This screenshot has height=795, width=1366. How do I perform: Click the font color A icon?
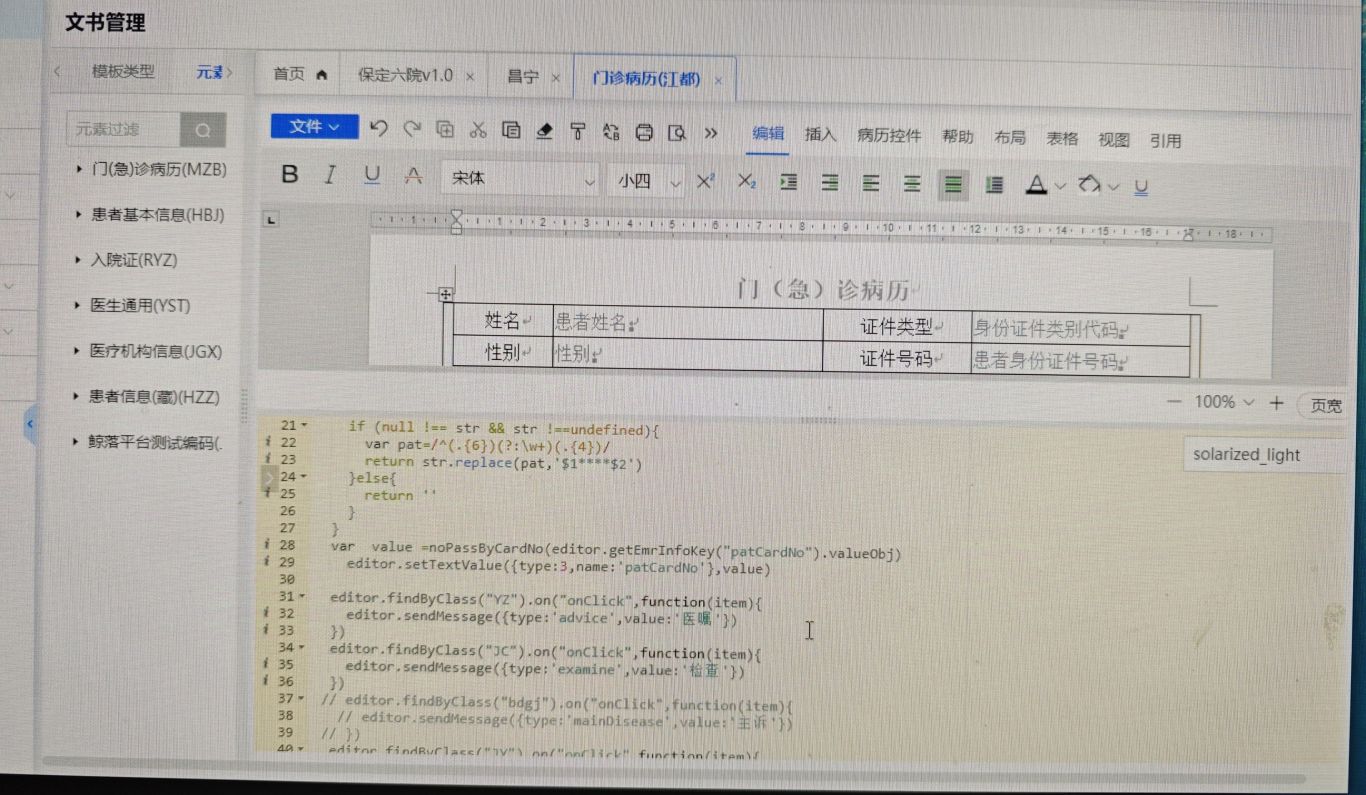pyautogui.click(x=1036, y=185)
